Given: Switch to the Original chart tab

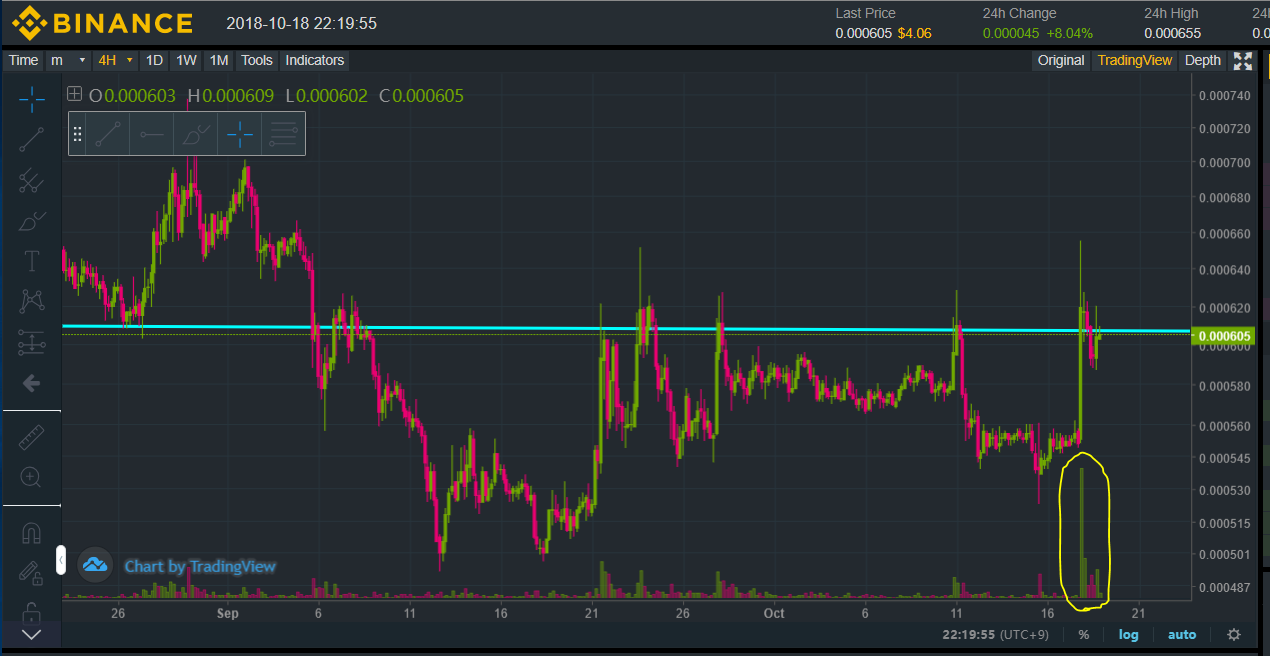Looking at the screenshot, I should click(1060, 61).
